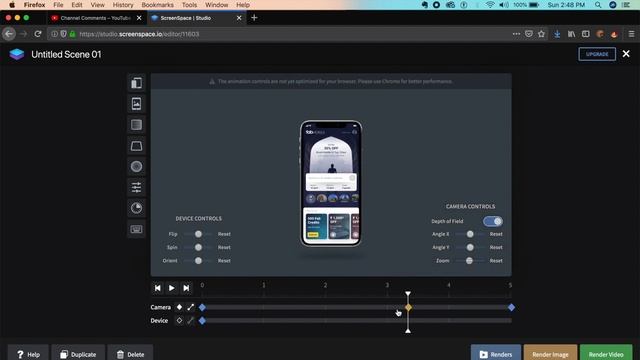The height and width of the screenshot is (360, 640).
Task: Open the keyboard shortcuts sidebar icon
Action: coord(136,229)
